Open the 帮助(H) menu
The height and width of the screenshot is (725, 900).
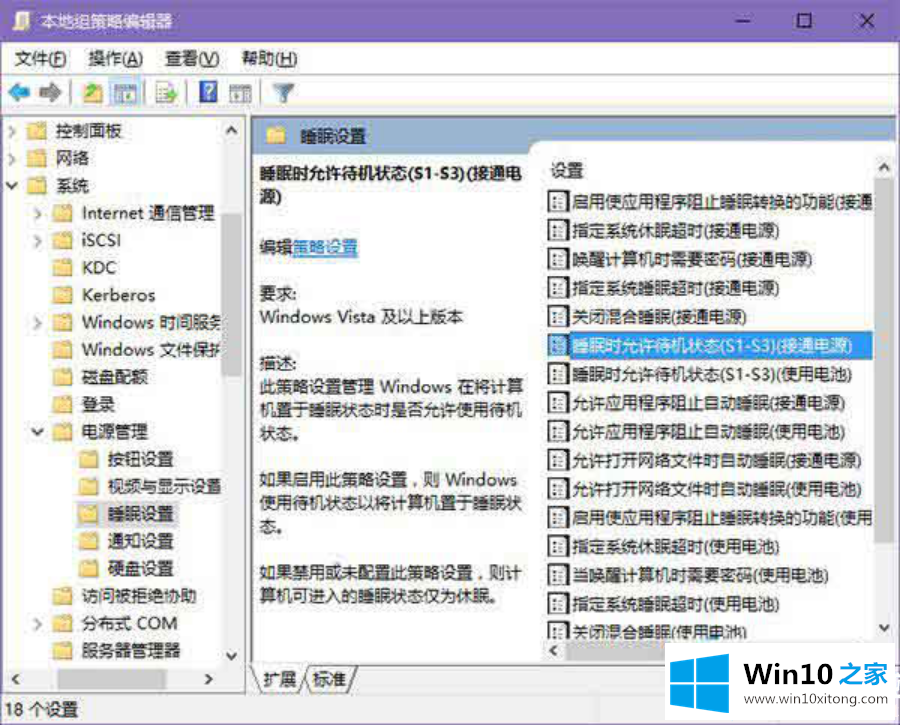click(269, 59)
